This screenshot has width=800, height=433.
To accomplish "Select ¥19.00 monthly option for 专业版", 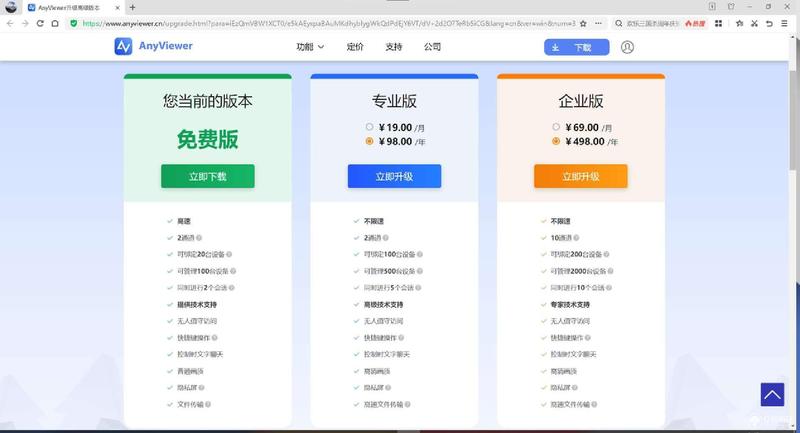I will click(369, 126).
